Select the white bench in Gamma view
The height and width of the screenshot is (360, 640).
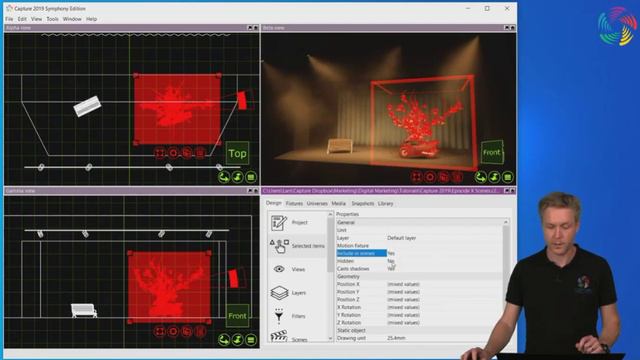click(x=84, y=310)
